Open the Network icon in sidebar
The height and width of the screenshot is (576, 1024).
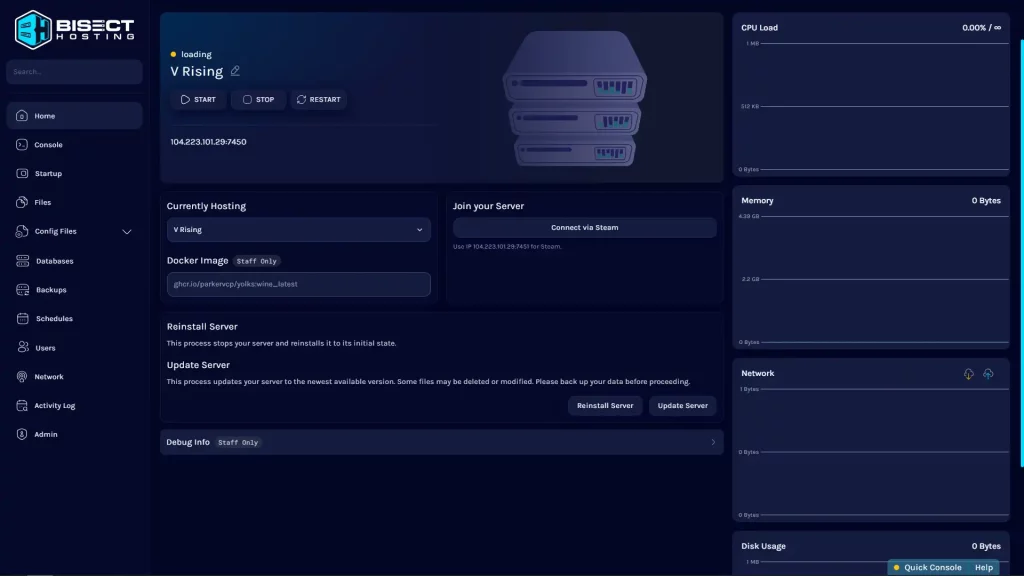(x=22, y=376)
